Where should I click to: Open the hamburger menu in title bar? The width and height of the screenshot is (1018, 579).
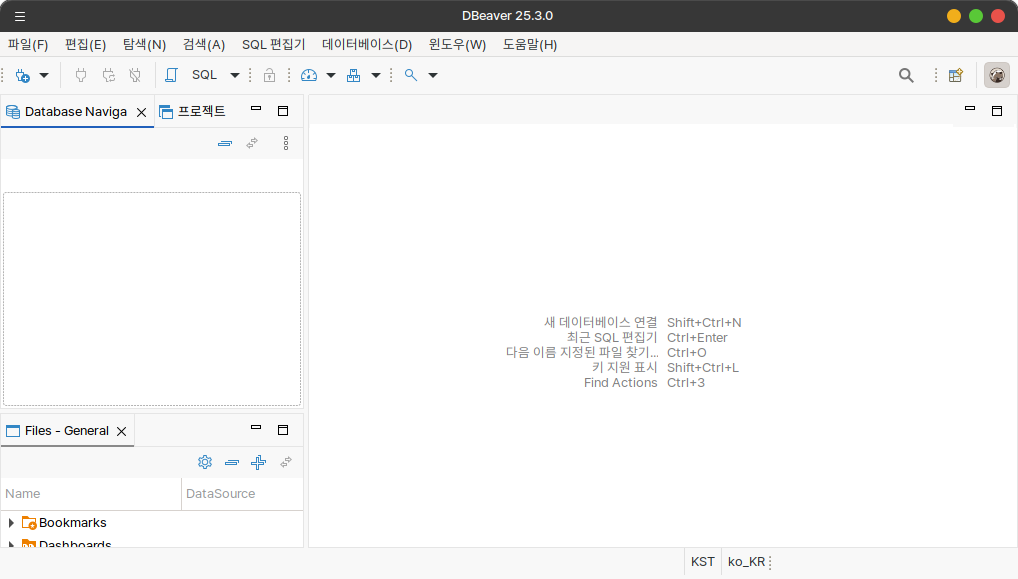pos(20,16)
